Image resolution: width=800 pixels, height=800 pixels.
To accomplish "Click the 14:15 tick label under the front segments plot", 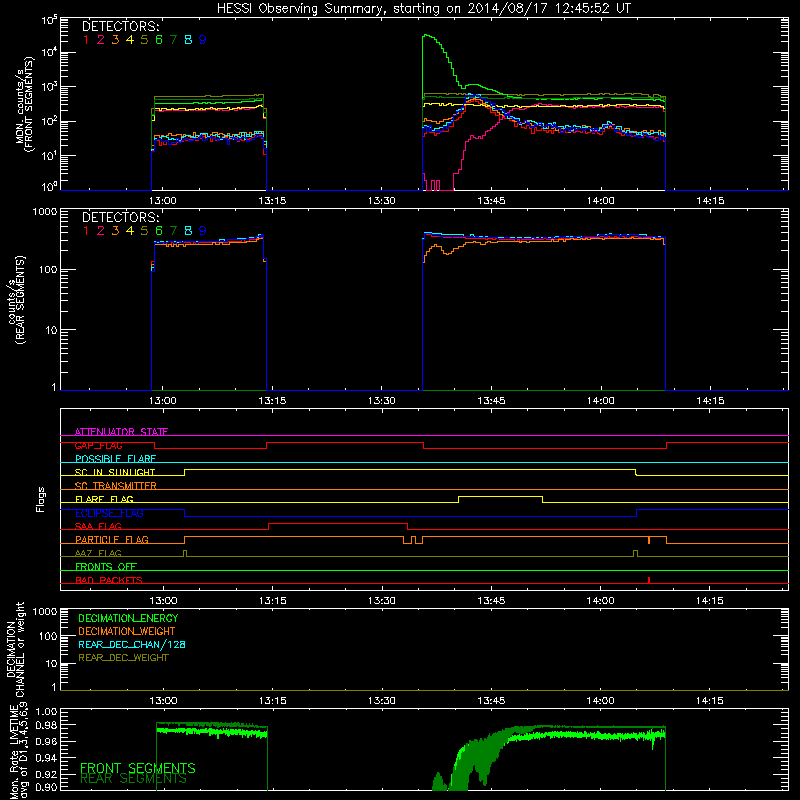I will tap(710, 201).
